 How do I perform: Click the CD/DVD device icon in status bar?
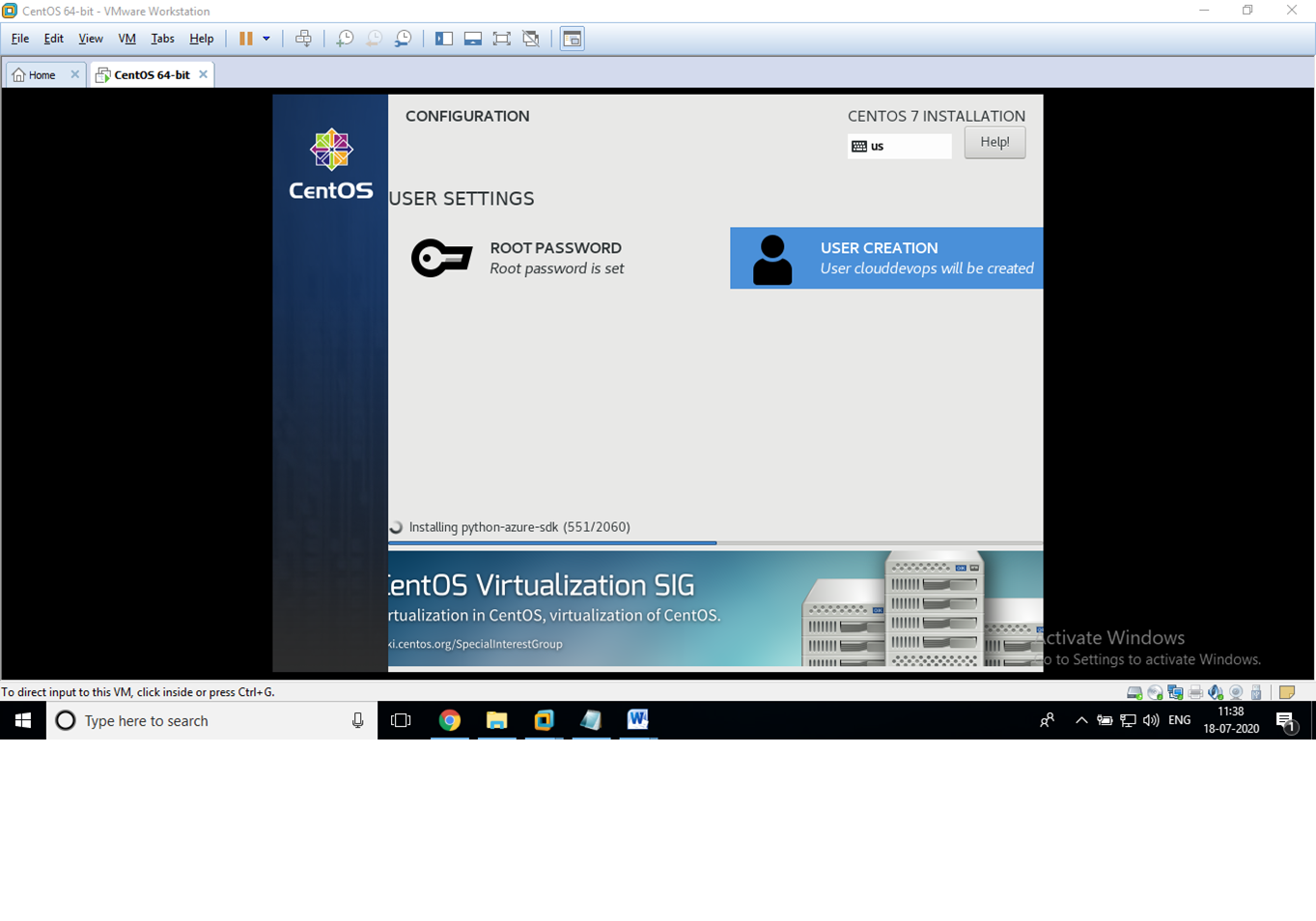point(1155,692)
